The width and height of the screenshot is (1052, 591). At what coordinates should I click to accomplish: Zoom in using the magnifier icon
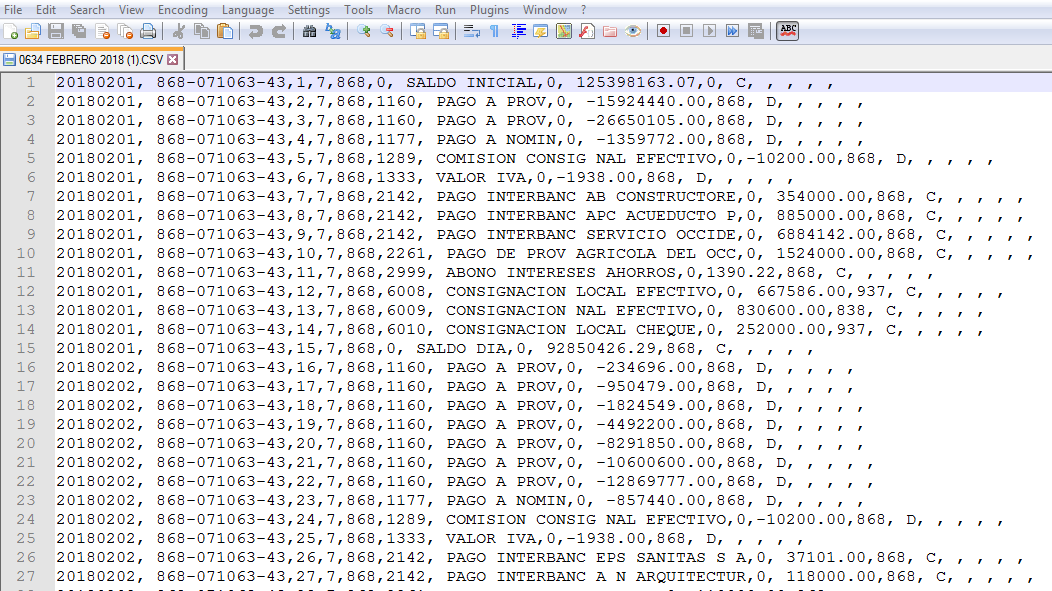coord(363,31)
